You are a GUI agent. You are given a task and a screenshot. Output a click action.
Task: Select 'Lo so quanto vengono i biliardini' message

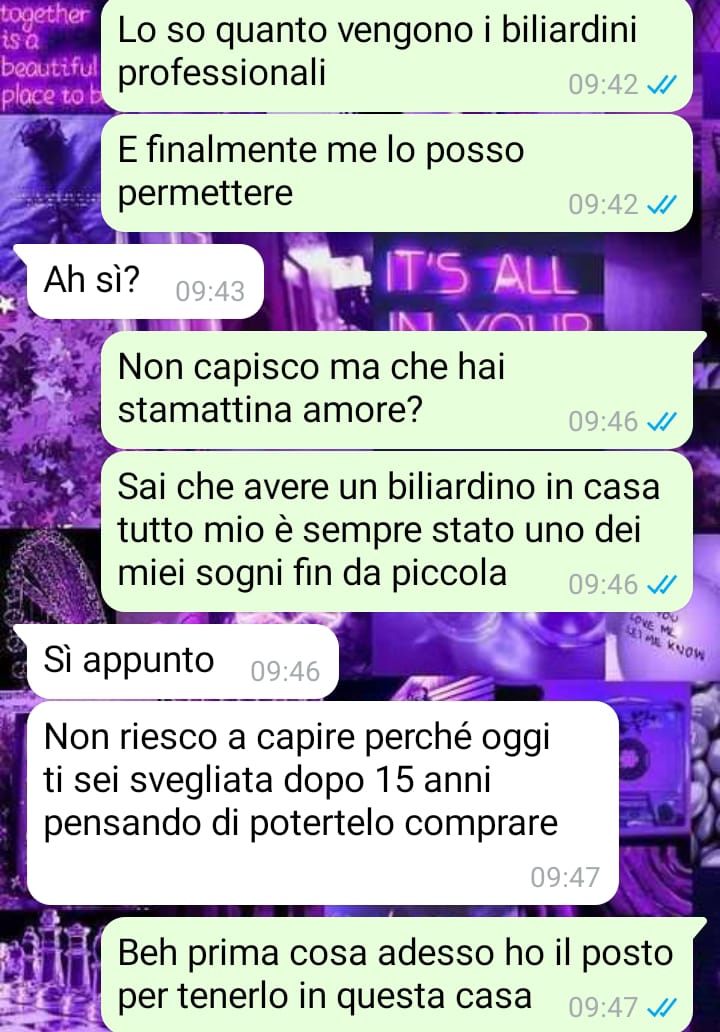(397, 54)
